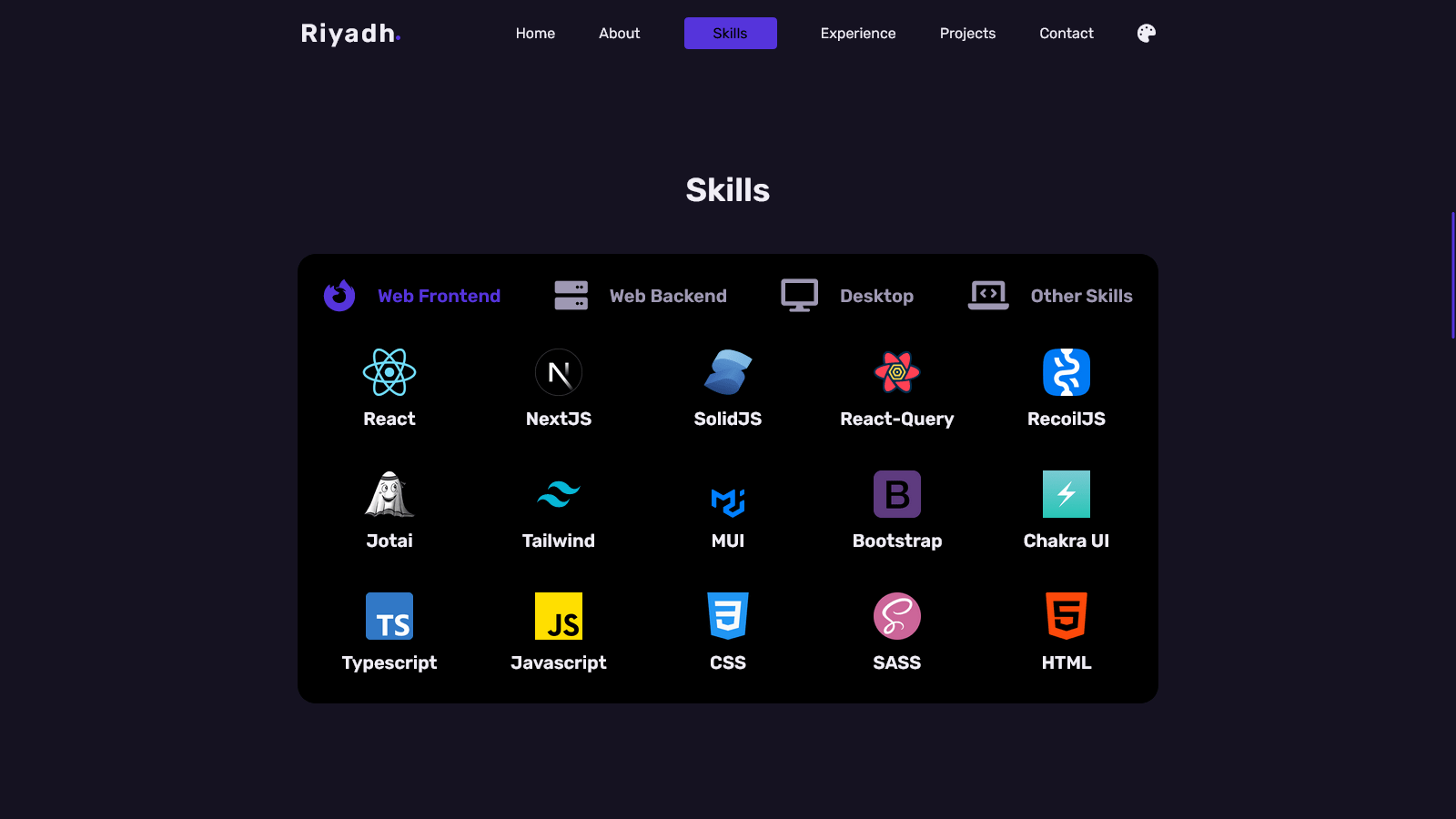Open the theme palette picker
The width and height of the screenshot is (1456, 819).
(1145, 33)
